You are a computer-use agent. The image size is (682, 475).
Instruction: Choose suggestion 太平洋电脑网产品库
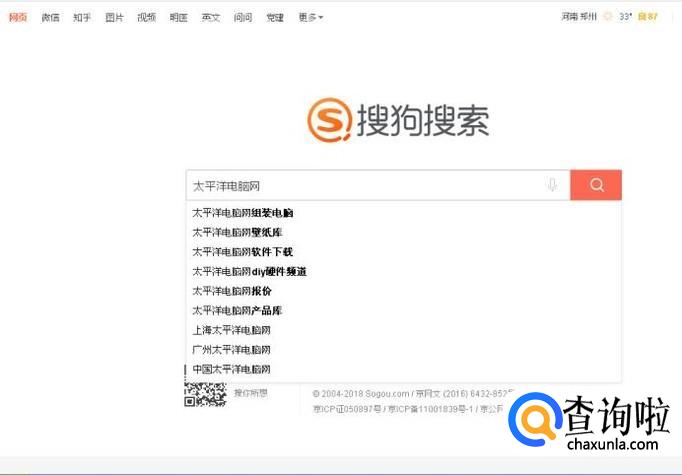(x=403, y=311)
